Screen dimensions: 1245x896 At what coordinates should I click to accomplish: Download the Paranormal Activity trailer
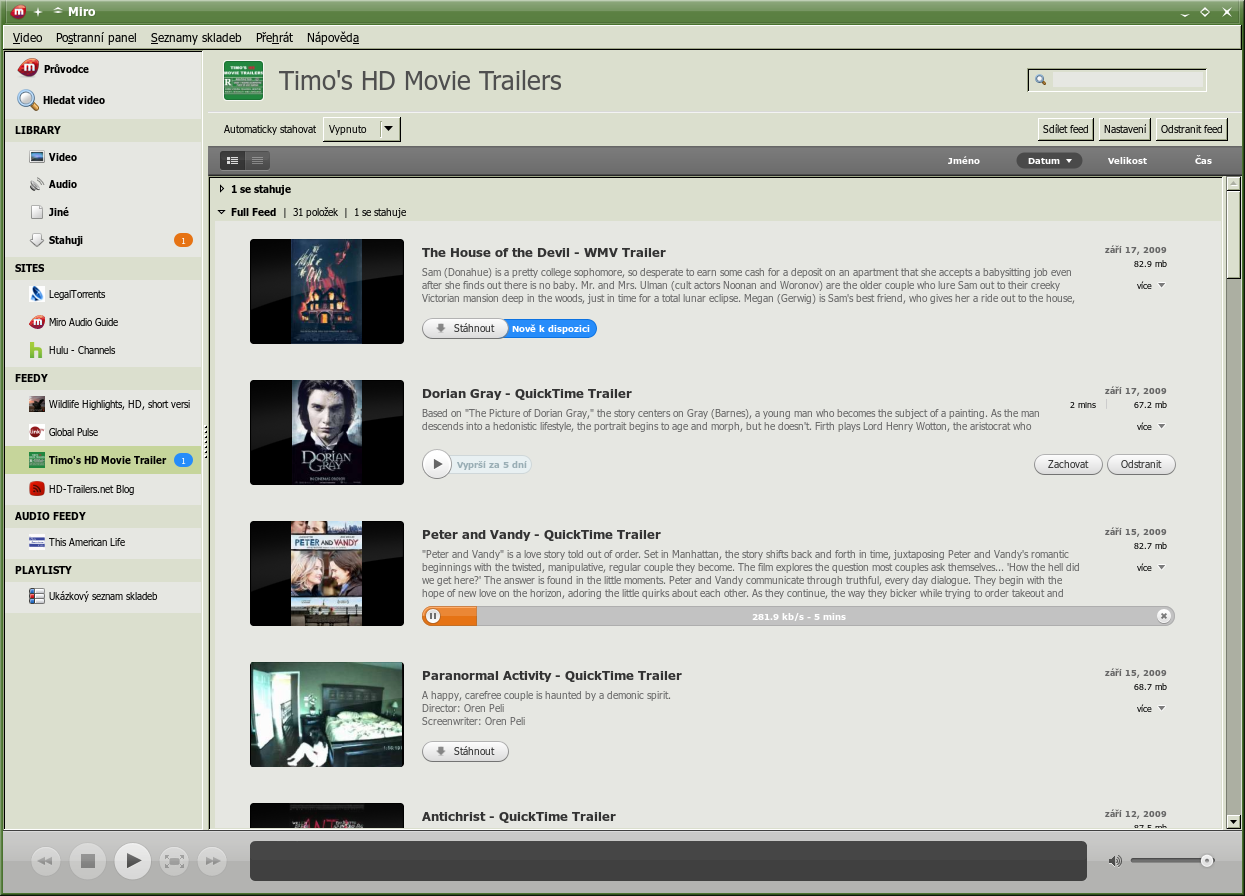tap(465, 751)
